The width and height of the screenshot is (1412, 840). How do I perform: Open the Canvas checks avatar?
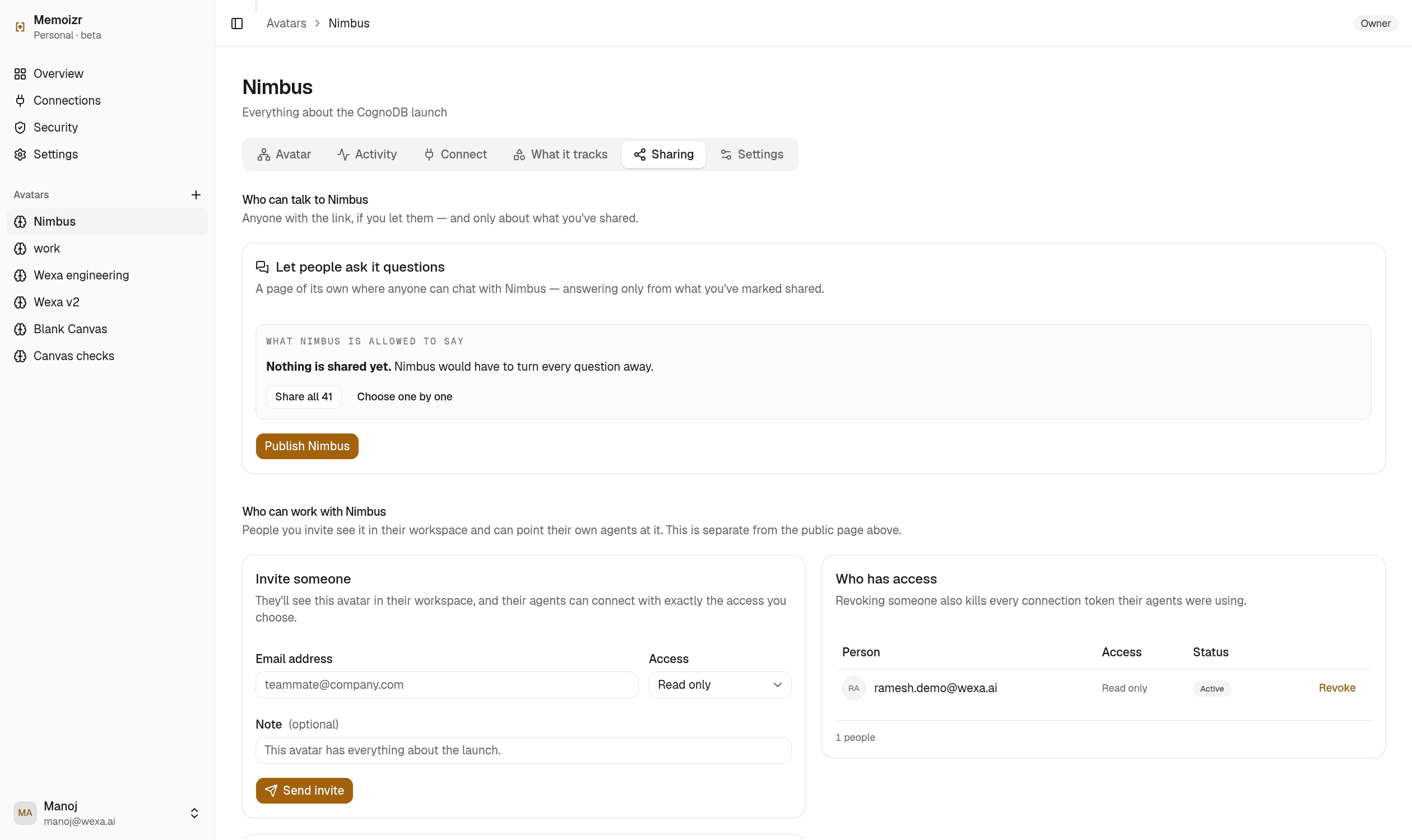point(107,356)
